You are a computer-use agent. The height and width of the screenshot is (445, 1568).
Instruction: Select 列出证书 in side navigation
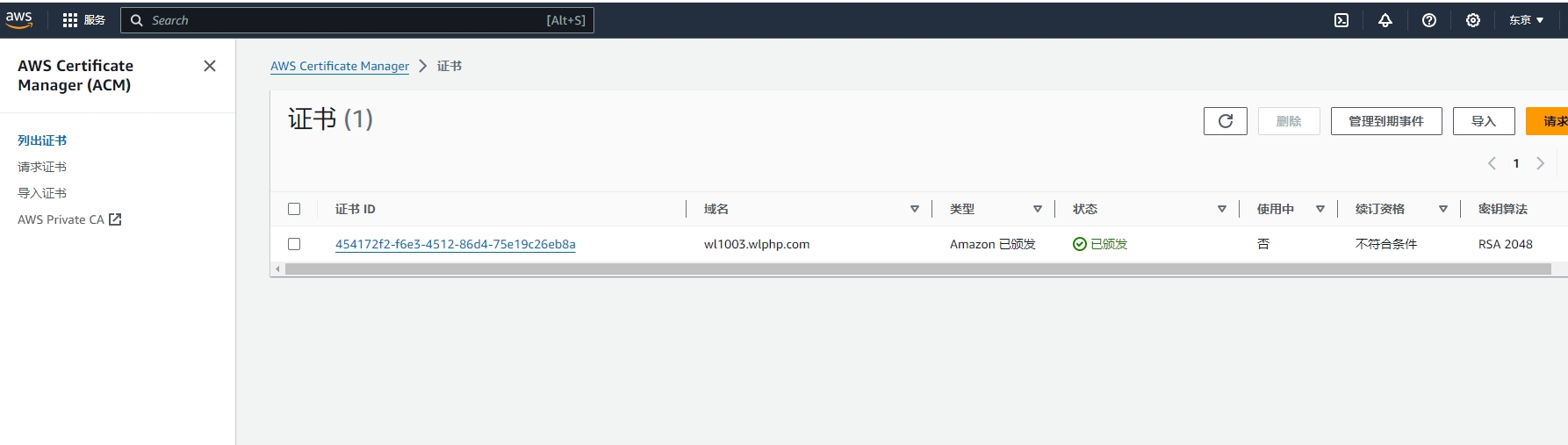(42, 140)
